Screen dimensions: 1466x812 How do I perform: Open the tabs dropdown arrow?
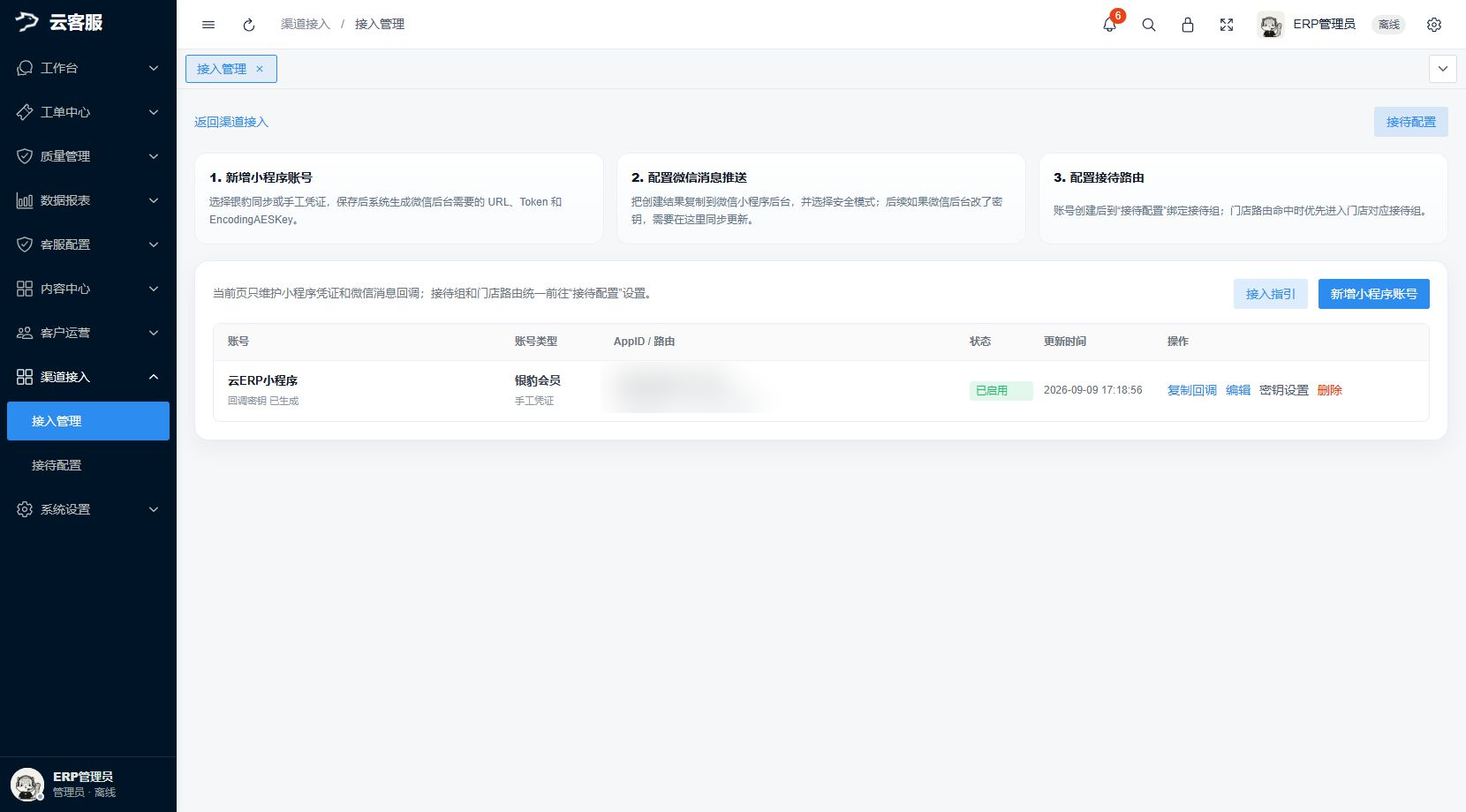(x=1443, y=69)
